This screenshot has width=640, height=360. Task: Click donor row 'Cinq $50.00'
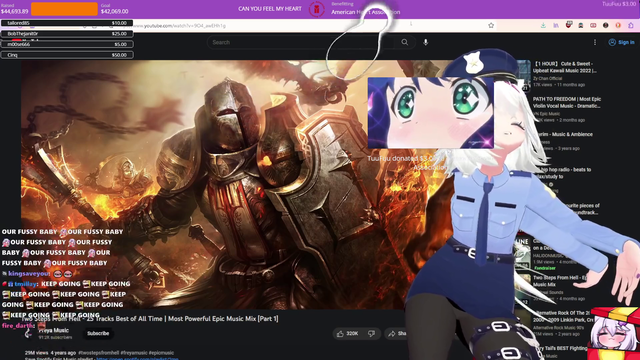click(x=67, y=55)
